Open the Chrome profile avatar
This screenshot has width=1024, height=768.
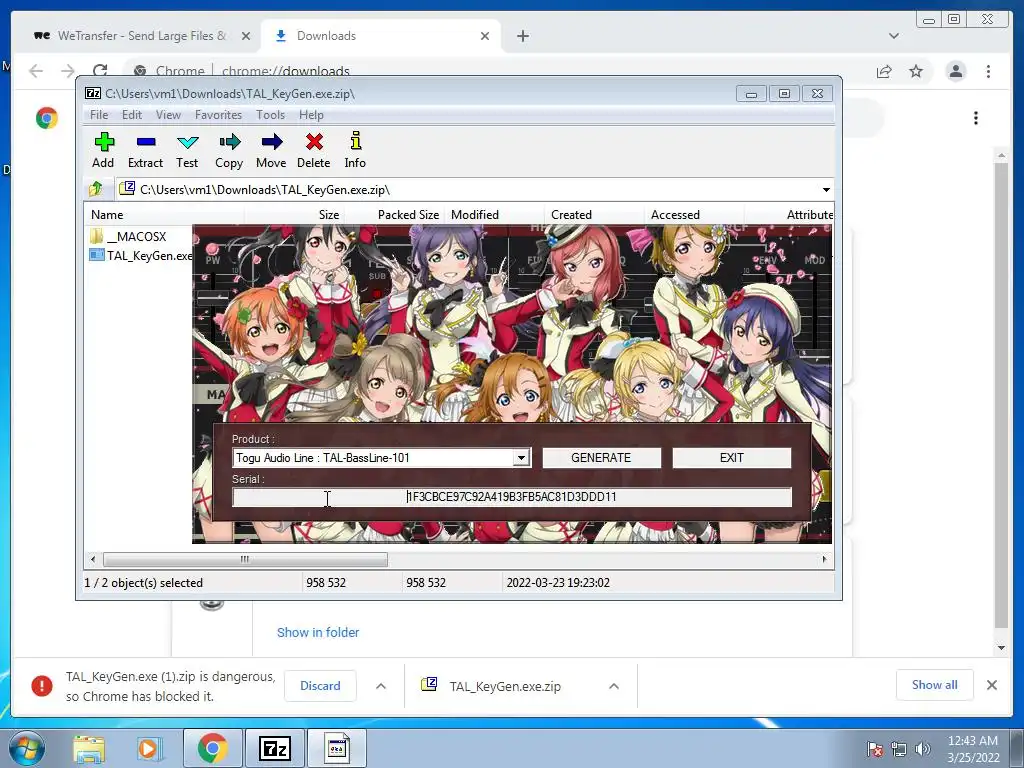[956, 71]
